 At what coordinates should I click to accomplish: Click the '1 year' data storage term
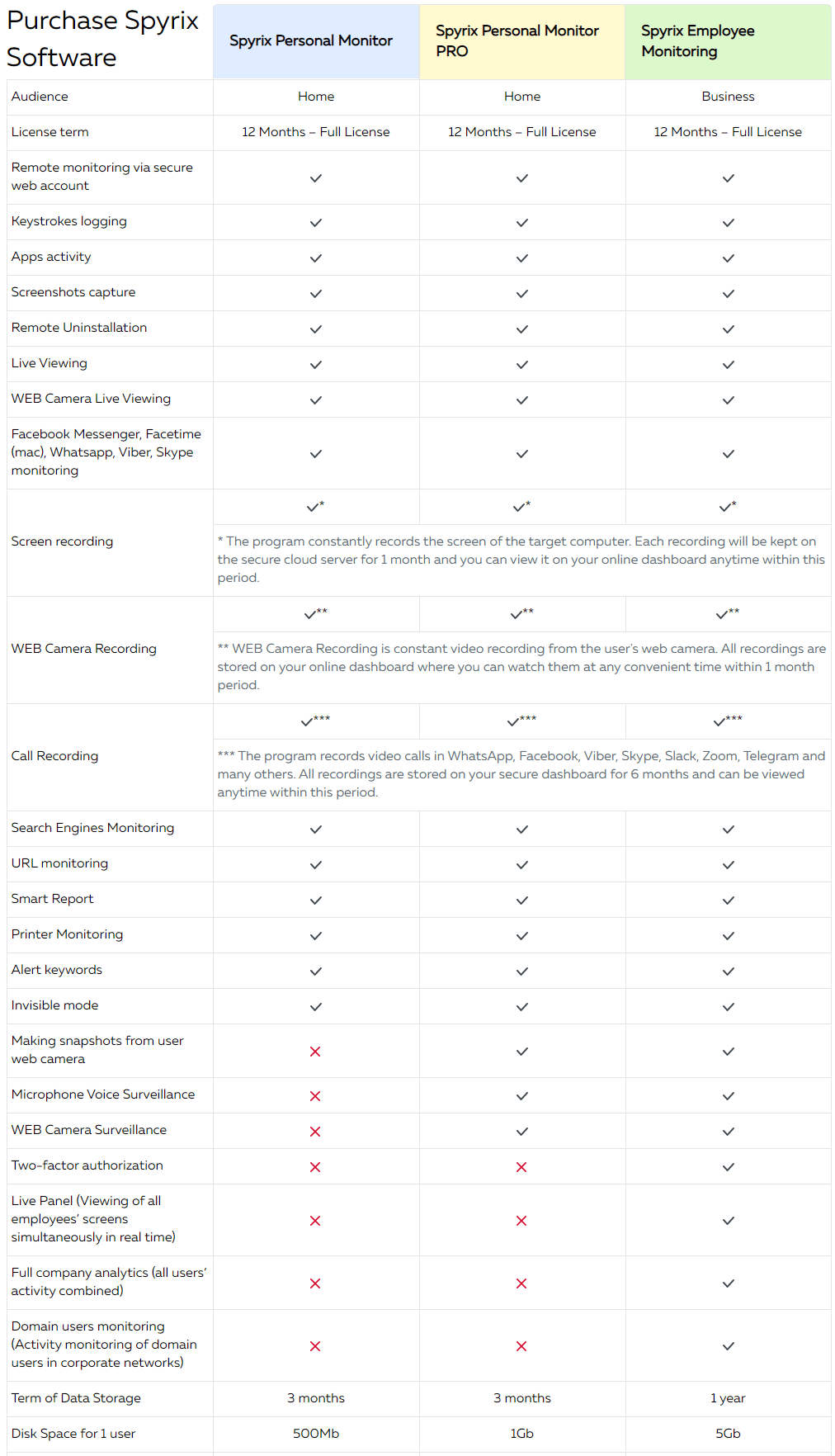[728, 1398]
